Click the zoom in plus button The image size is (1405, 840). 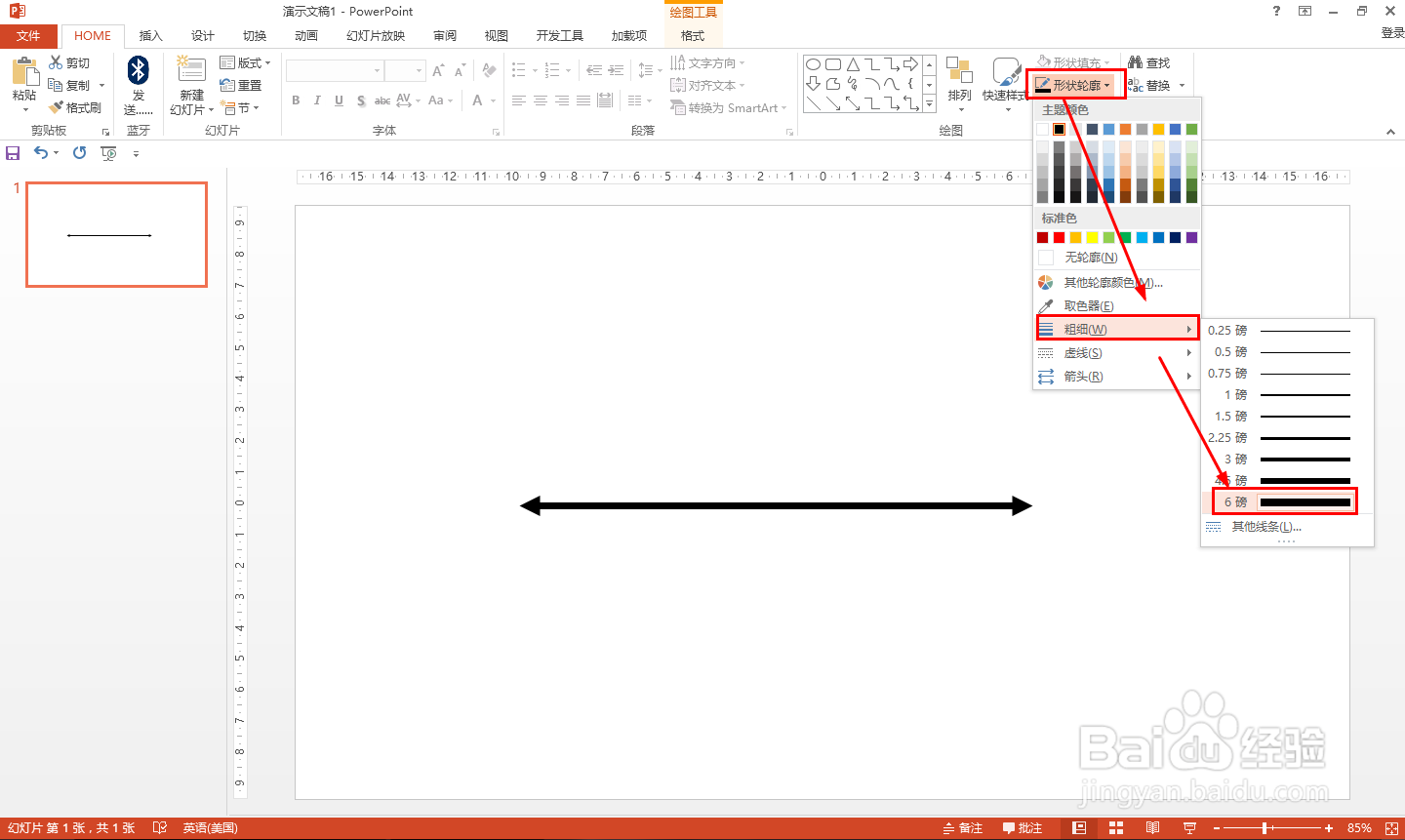(1329, 828)
